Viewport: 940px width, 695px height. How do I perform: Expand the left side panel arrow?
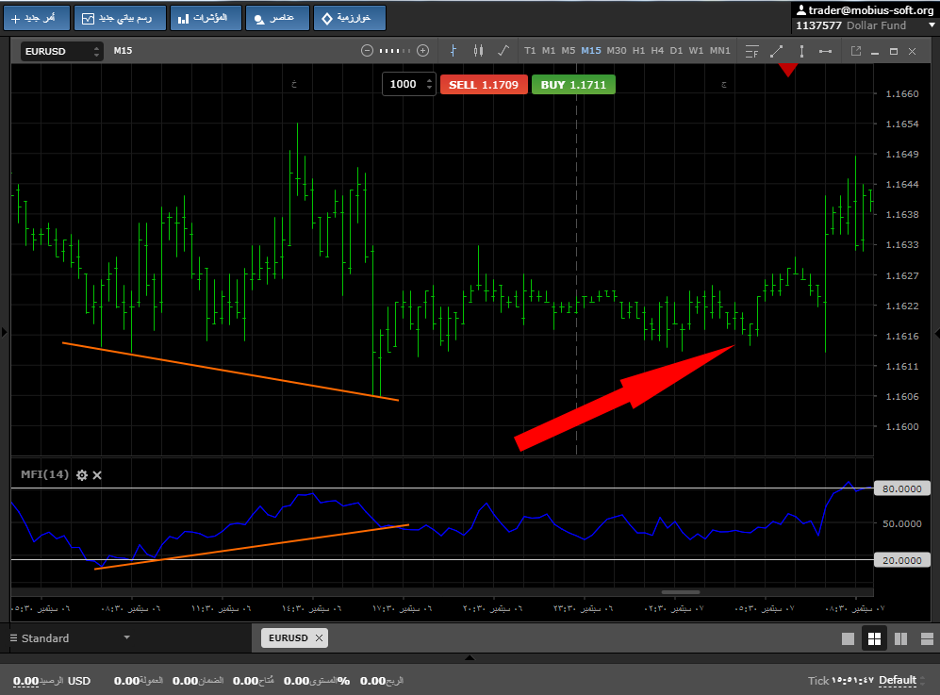pos(4,332)
